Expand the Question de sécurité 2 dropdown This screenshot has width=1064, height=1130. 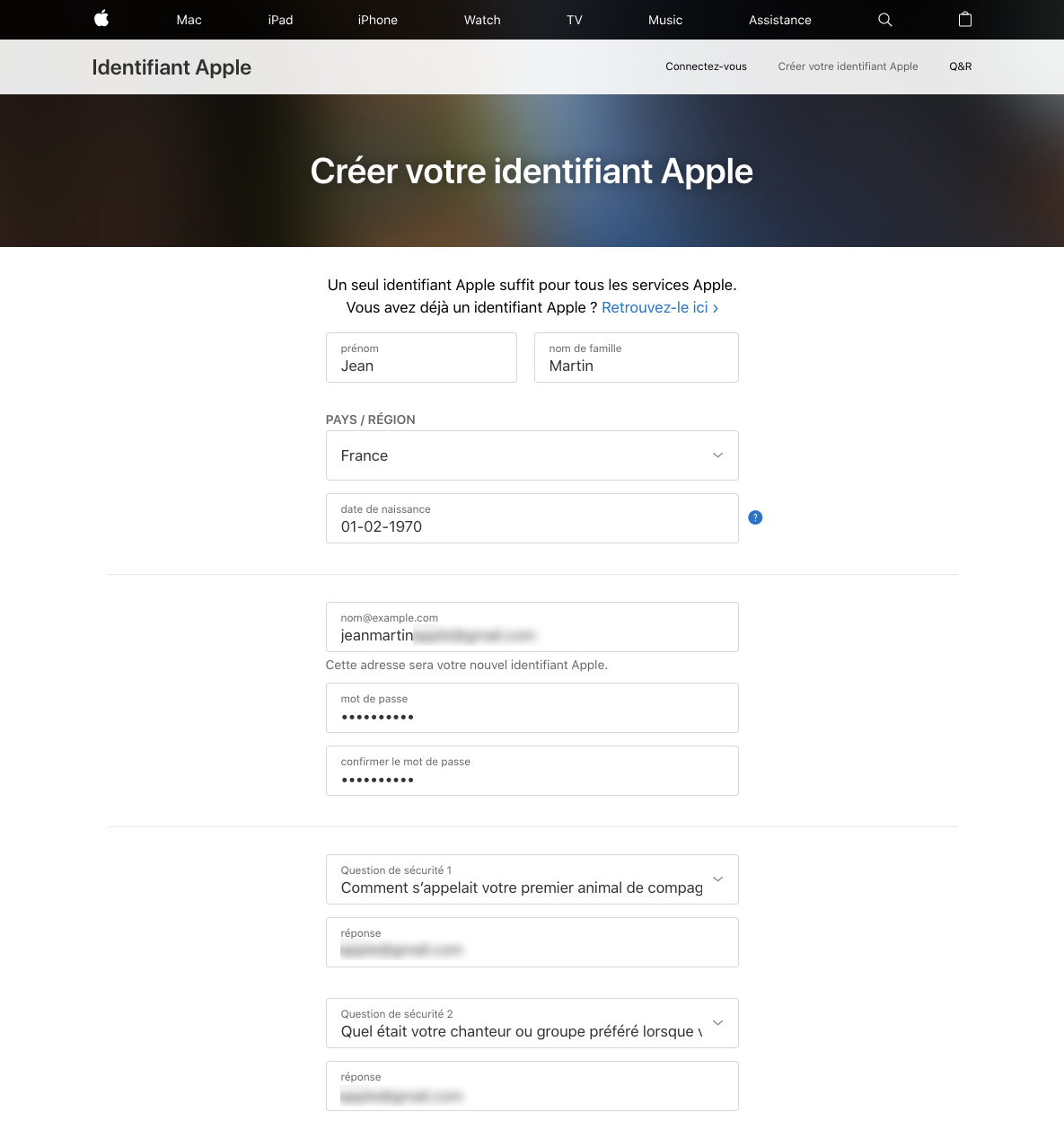coord(532,1023)
